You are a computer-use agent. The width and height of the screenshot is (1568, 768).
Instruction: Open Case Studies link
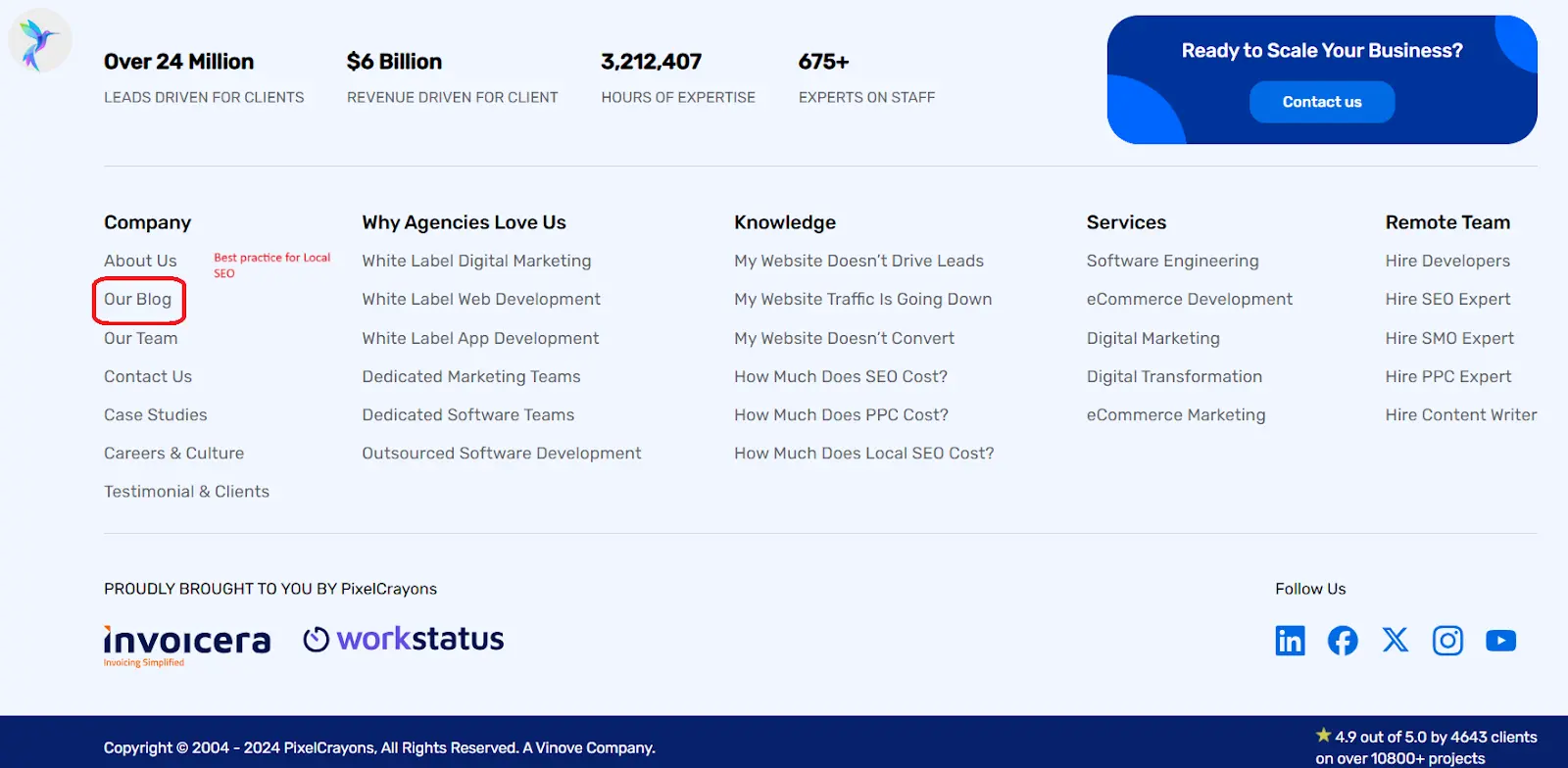tap(156, 415)
